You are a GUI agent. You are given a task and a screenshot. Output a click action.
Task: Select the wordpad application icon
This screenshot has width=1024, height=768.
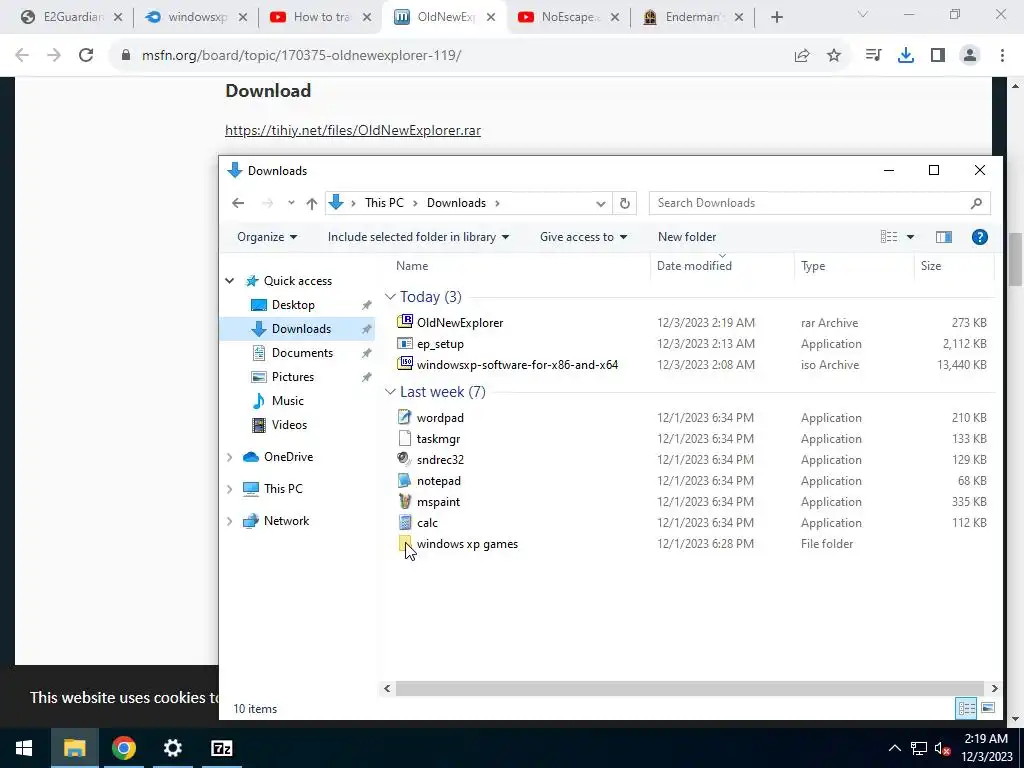[405, 417]
